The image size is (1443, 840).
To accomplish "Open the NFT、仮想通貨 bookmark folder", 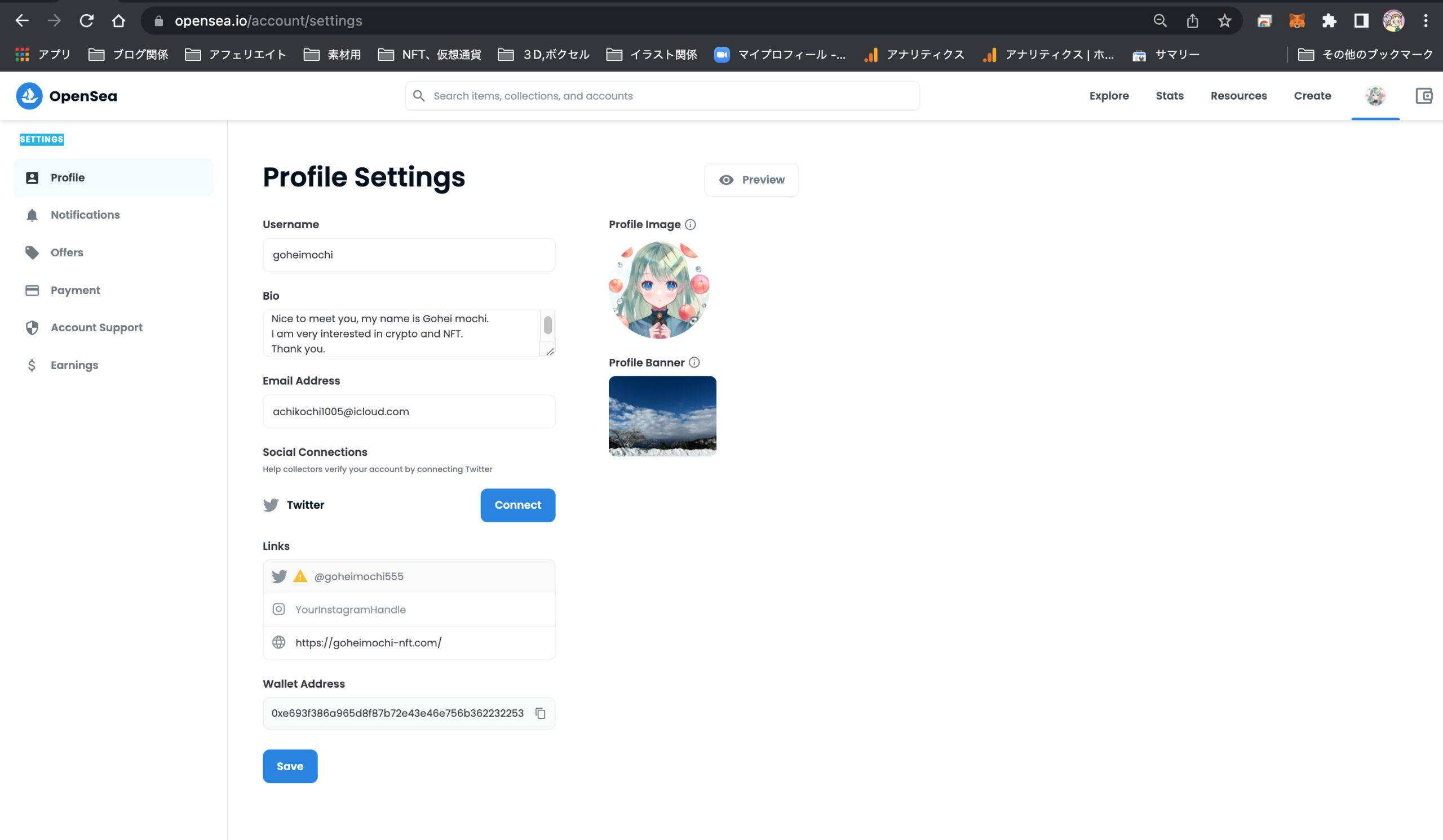I will 430,54.
